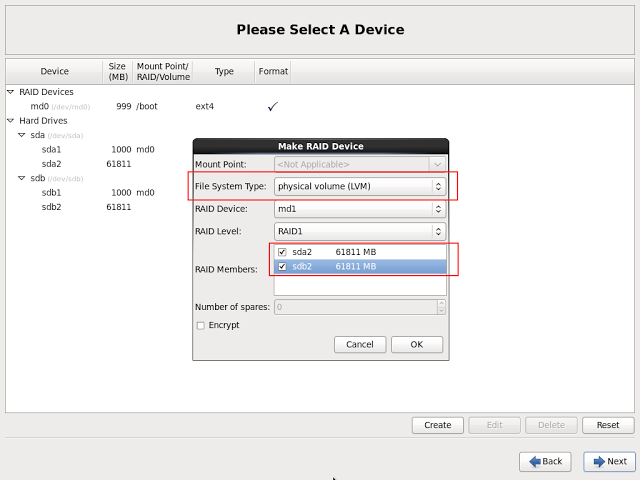
Task: Select the md0 RAID device row
Action: point(40,106)
